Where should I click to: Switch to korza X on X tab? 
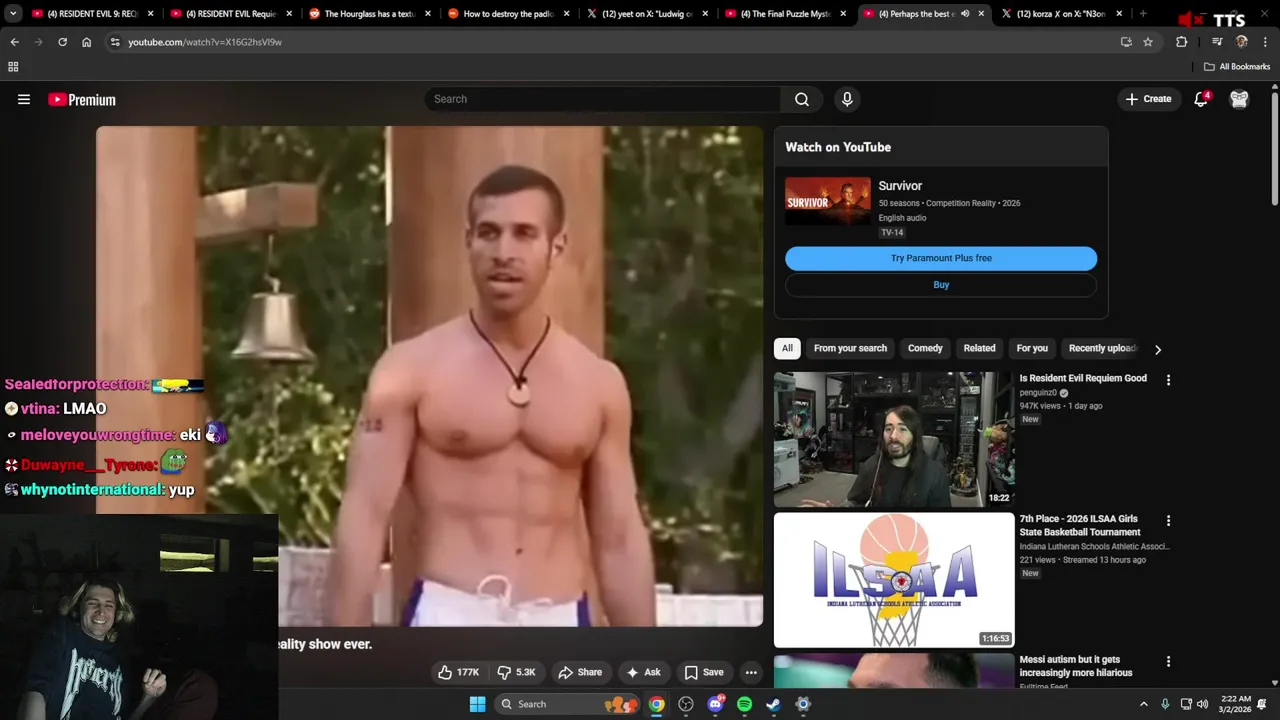click(x=1061, y=14)
